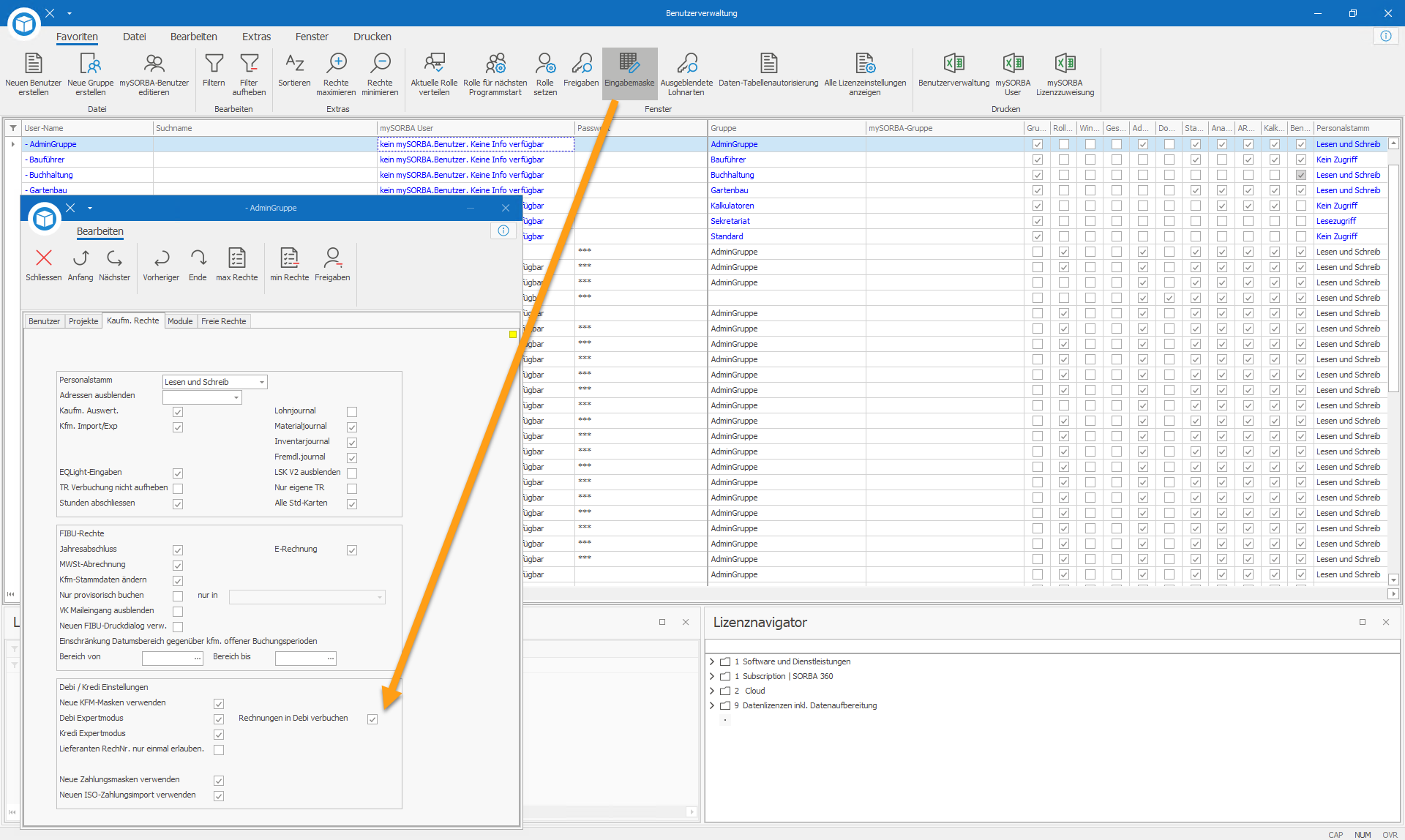Toggle Kaufm. Auswert. checkbox

coord(178,412)
